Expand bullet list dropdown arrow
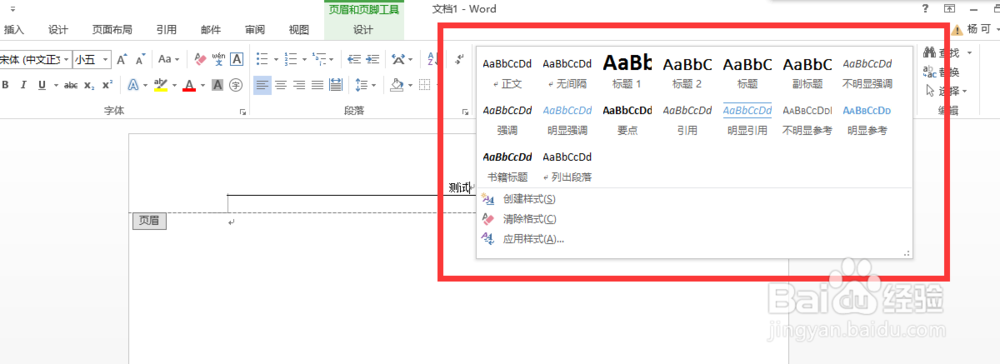The height and width of the screenshot is (364, 1000). 276,59
